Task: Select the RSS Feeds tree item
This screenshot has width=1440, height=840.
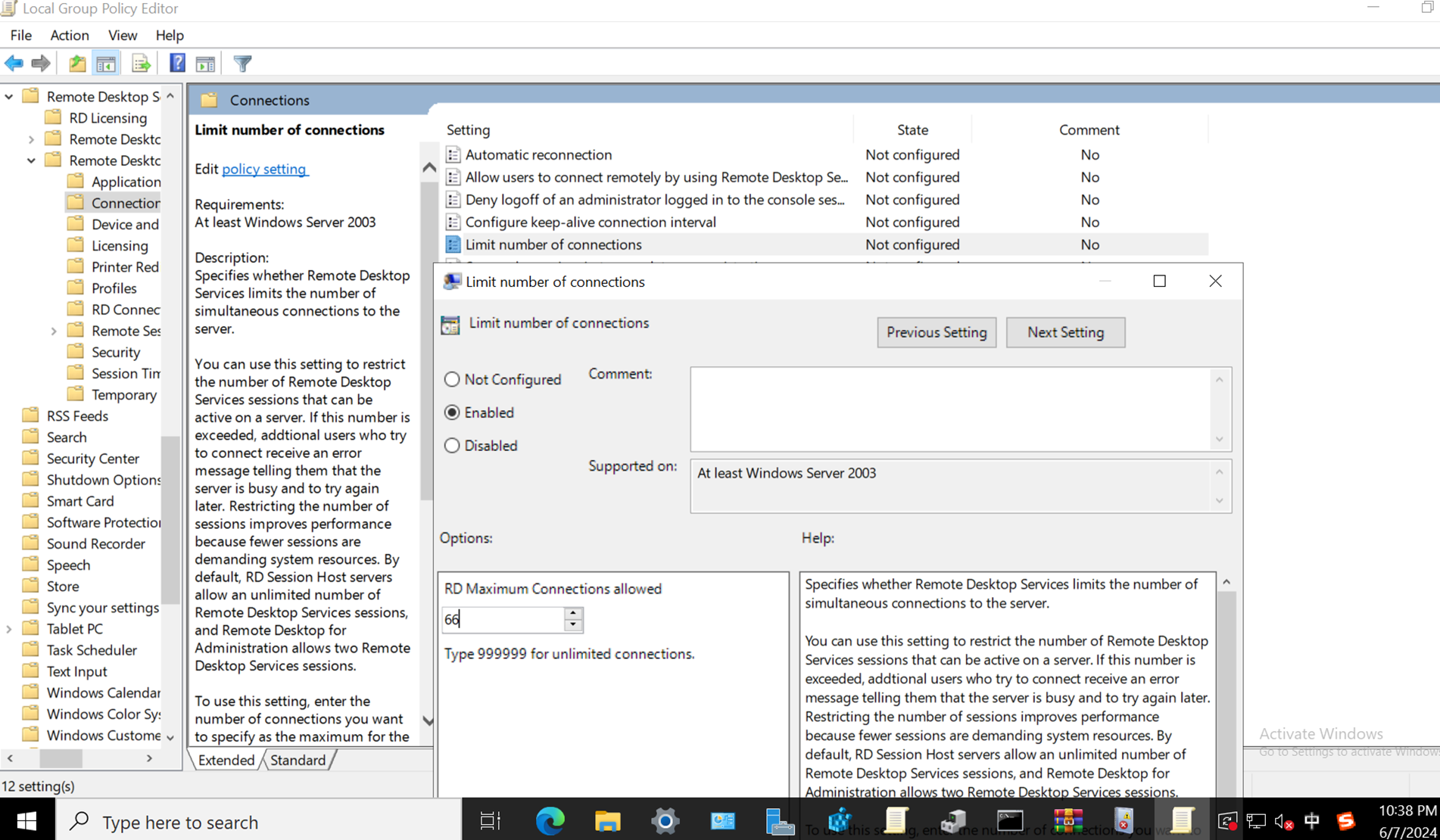Action: (77, 416)
